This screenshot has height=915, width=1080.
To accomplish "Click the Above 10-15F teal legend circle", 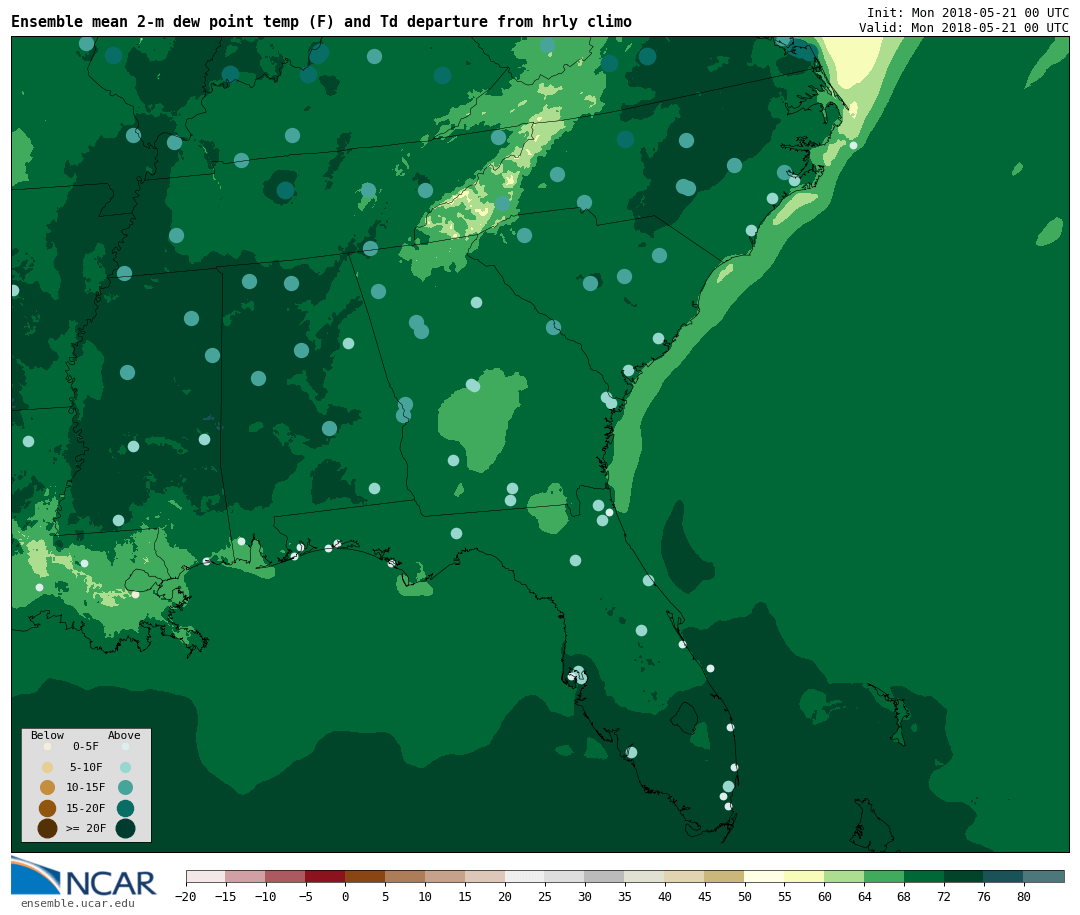I will 125,788.
